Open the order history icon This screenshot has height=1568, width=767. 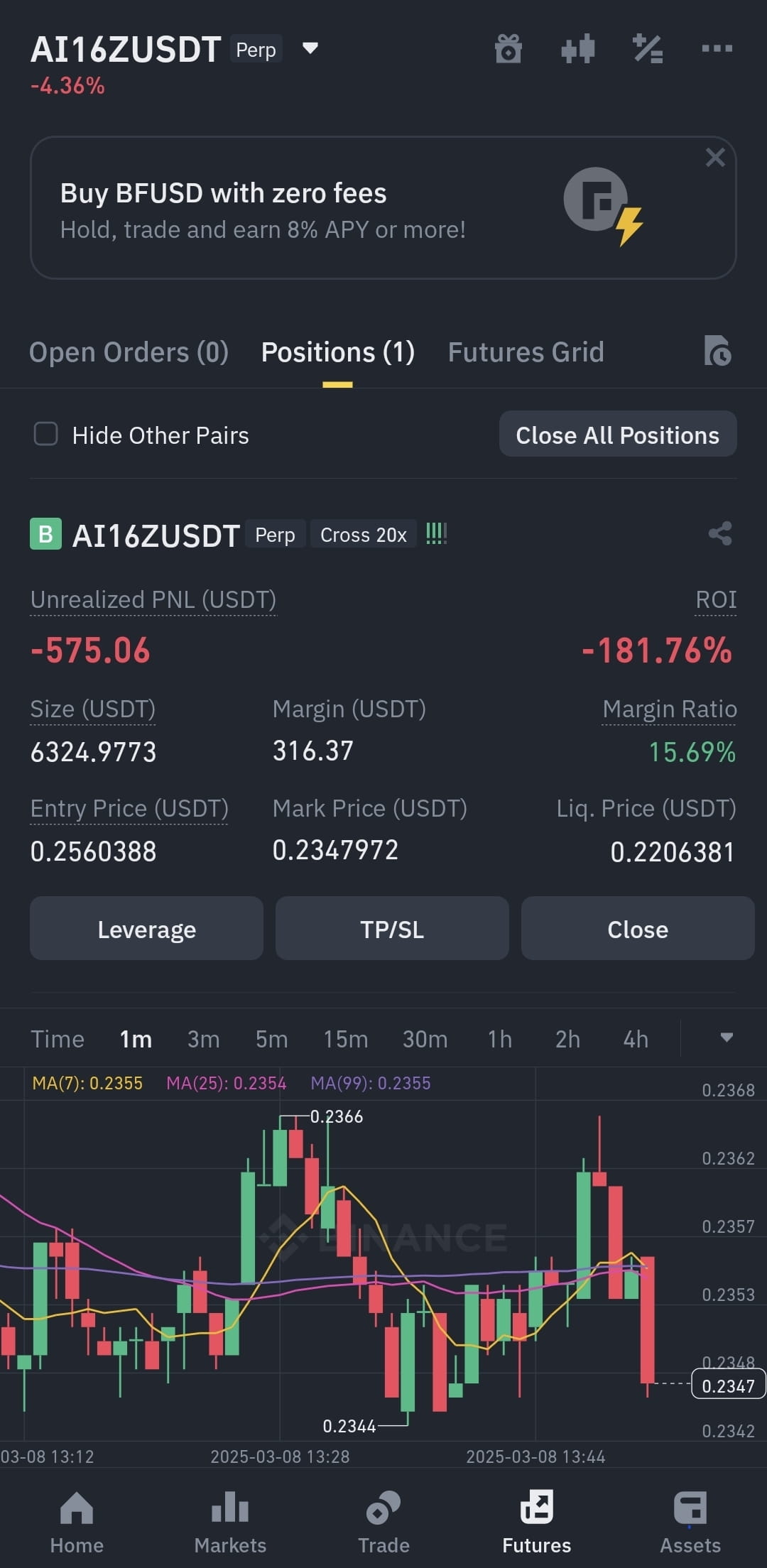[x=717, y=351]
